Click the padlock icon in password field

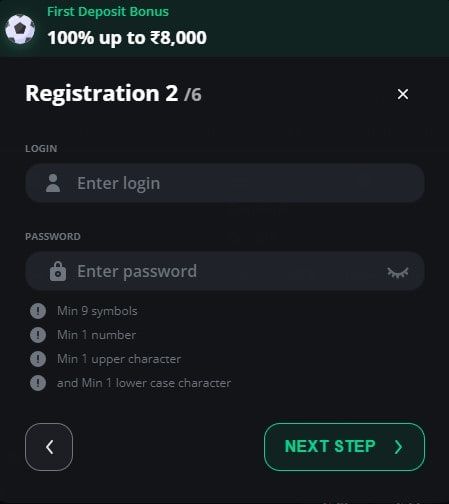(x=58, y=271)
